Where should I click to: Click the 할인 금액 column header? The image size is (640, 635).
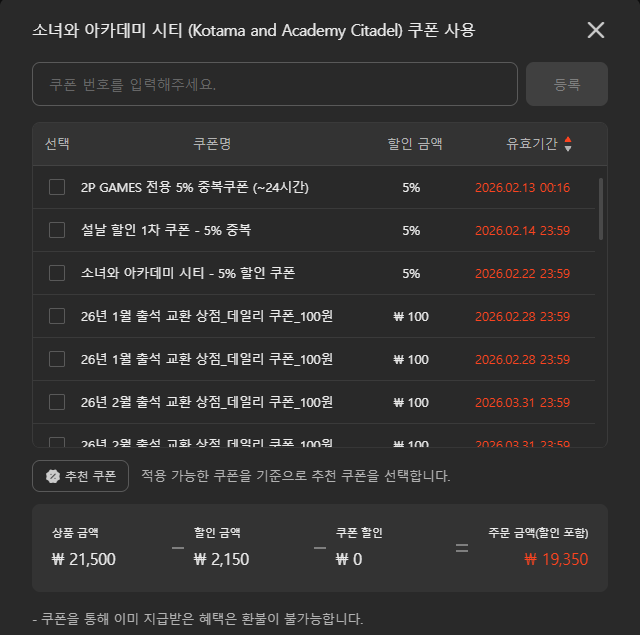[x=411, y=144]
